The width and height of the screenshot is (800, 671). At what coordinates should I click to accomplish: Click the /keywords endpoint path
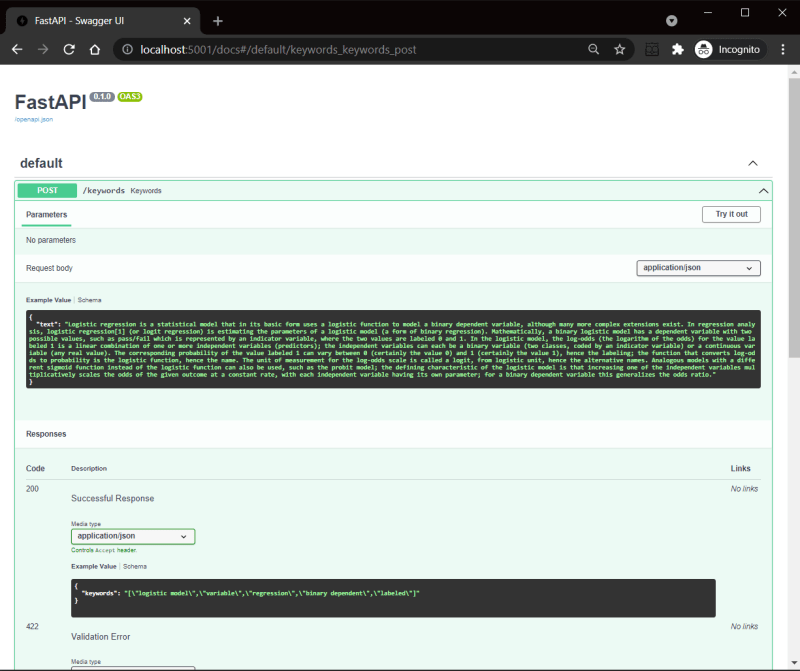pos(104,190)
